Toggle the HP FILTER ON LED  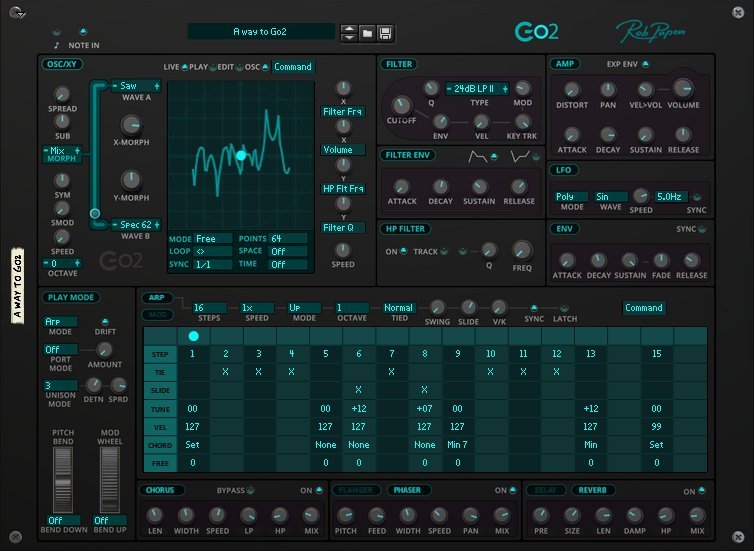[403, 251]
